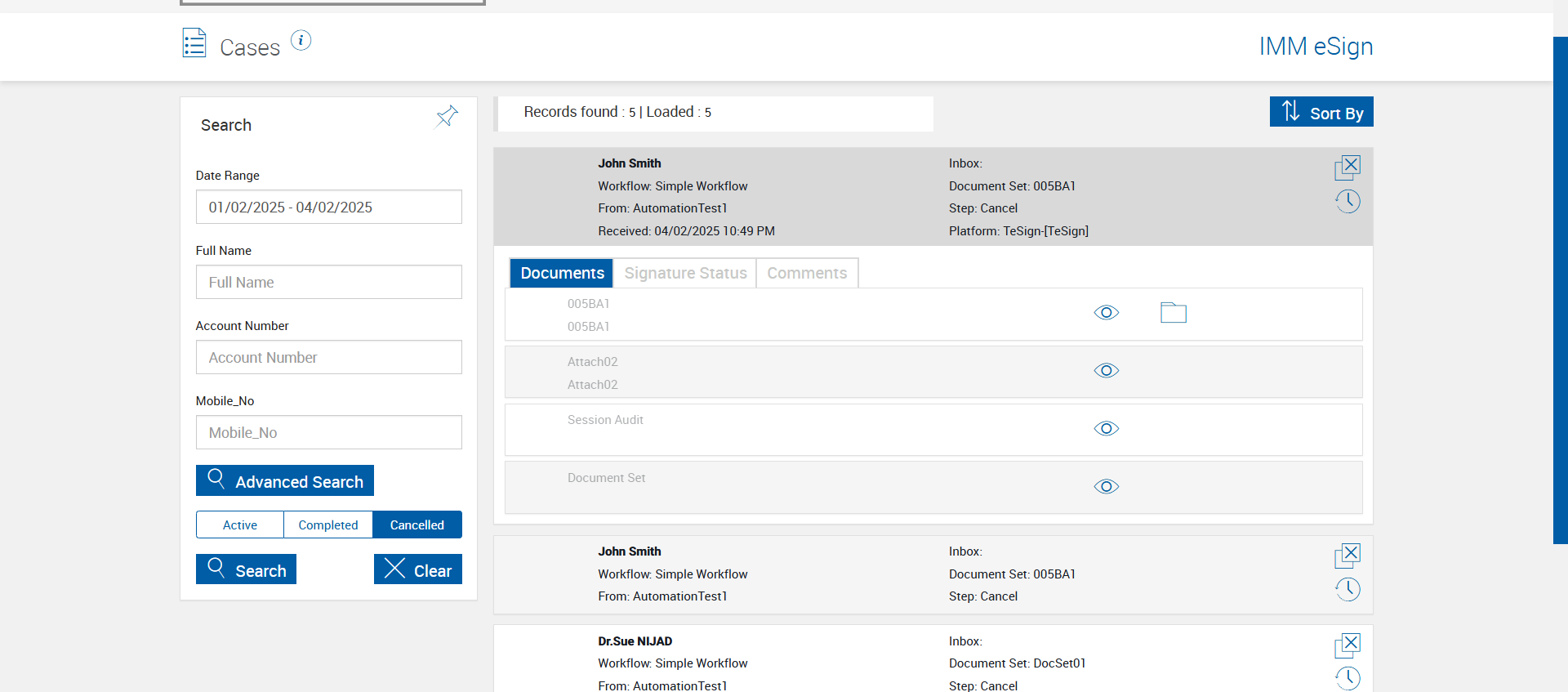The height and width of the screenshot is (692, 1568).
Task: Select the Active status filter
Action: pyautogui.click(x=240, y=525)
